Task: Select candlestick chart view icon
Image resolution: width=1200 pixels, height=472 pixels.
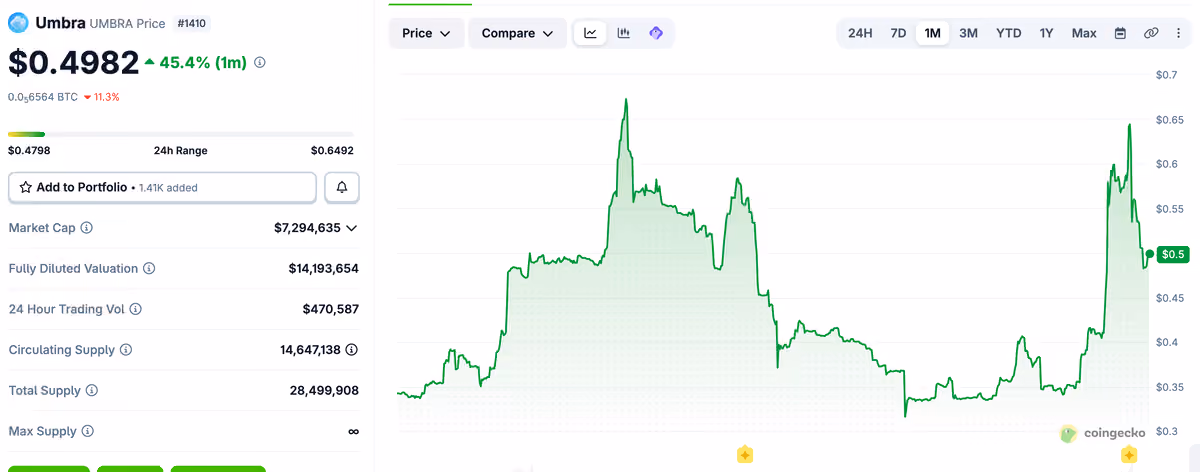Action: click(x=624, y=33)
